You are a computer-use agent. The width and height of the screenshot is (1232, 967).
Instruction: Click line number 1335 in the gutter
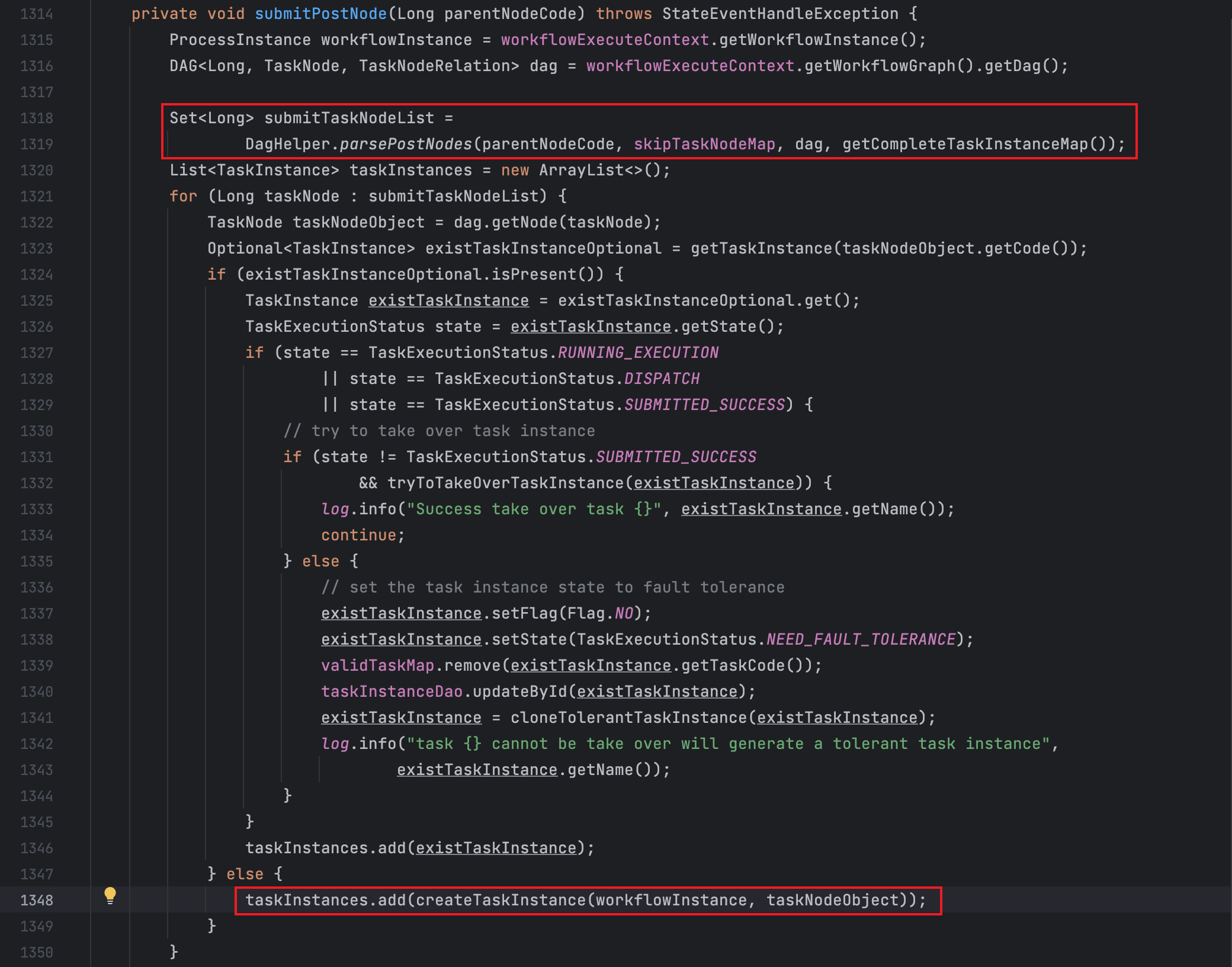(37, 561)
